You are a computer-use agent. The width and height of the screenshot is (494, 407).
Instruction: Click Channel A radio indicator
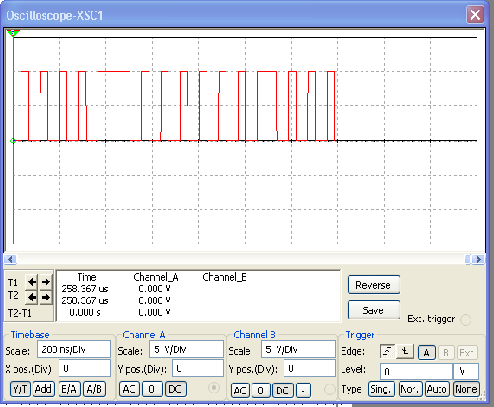[x=214, y=388]
